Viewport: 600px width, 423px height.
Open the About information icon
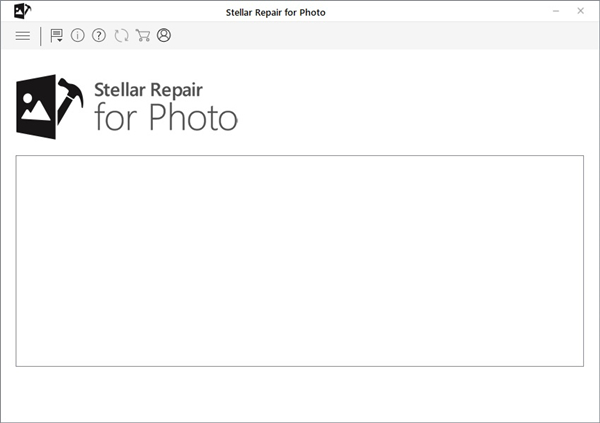point(78,36)
